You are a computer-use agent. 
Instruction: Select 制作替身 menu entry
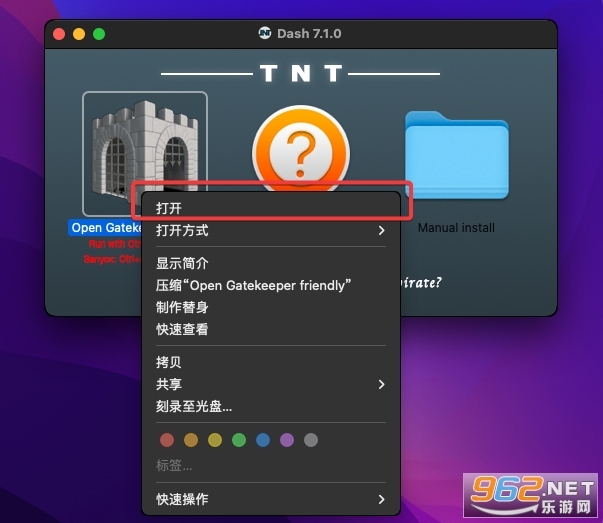tap(271, 307)
